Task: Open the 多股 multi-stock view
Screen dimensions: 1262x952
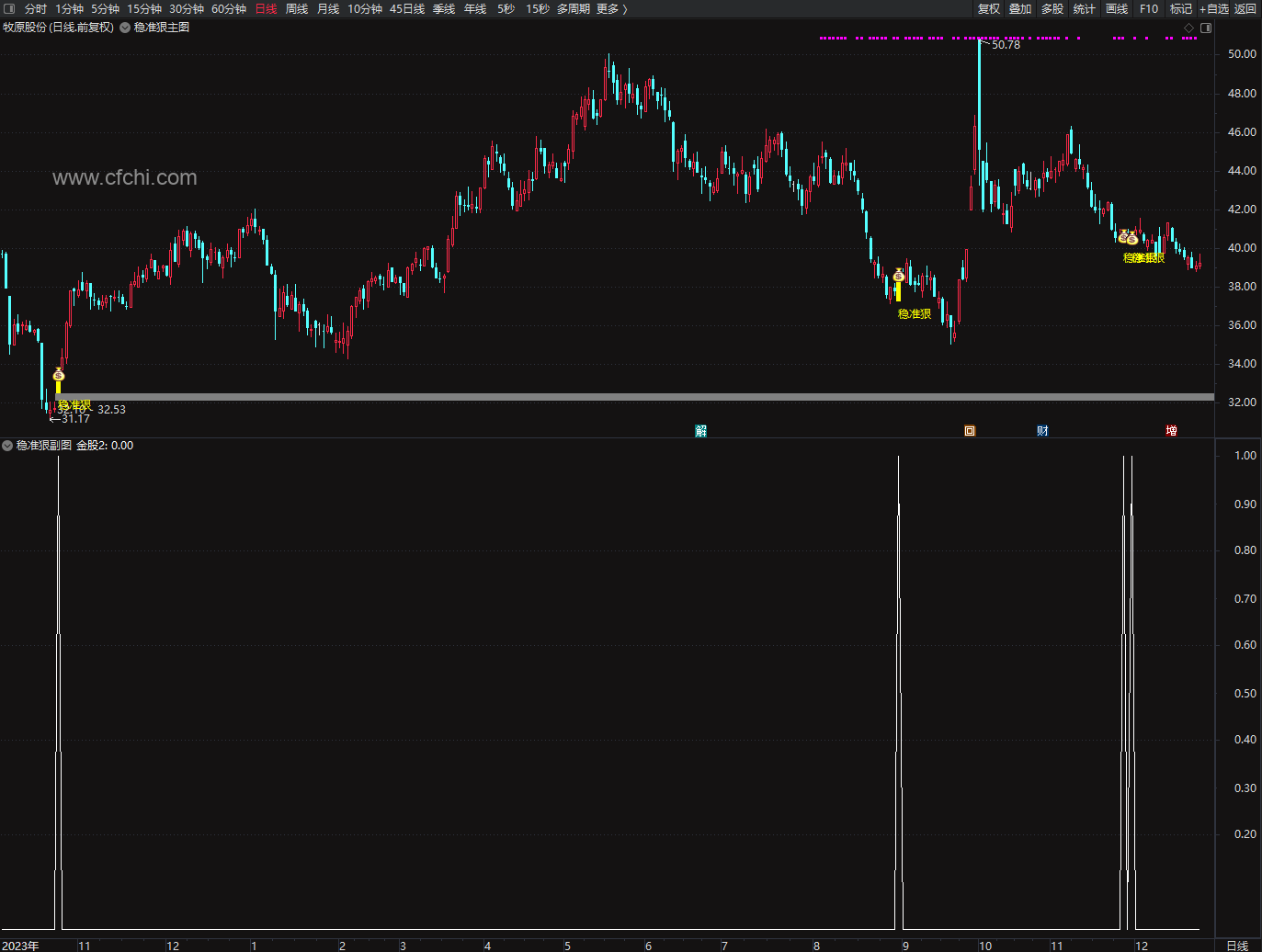Action: (1052, 8)
